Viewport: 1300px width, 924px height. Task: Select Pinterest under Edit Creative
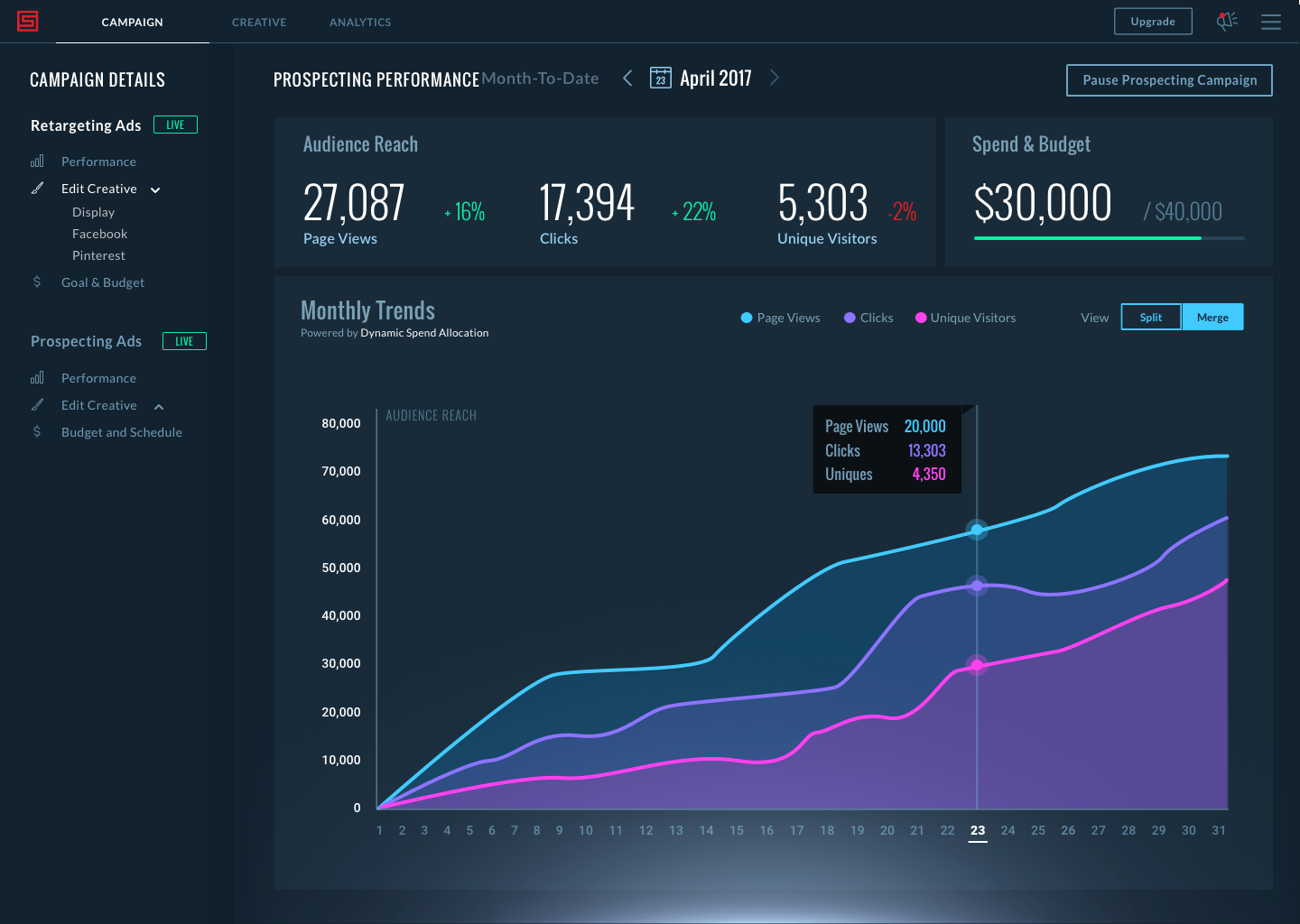[99, 255]
